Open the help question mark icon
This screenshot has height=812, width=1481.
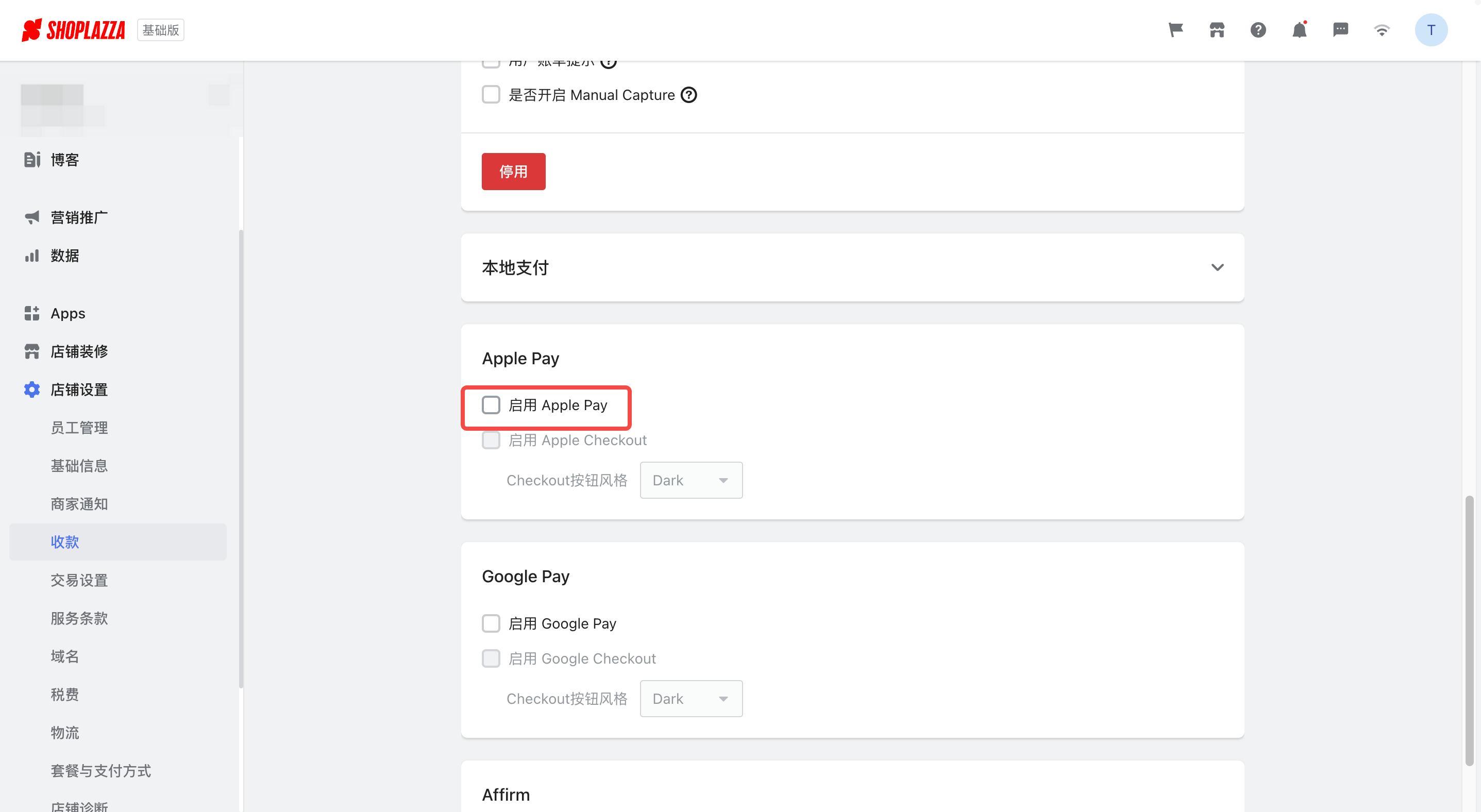point(1258,30)
